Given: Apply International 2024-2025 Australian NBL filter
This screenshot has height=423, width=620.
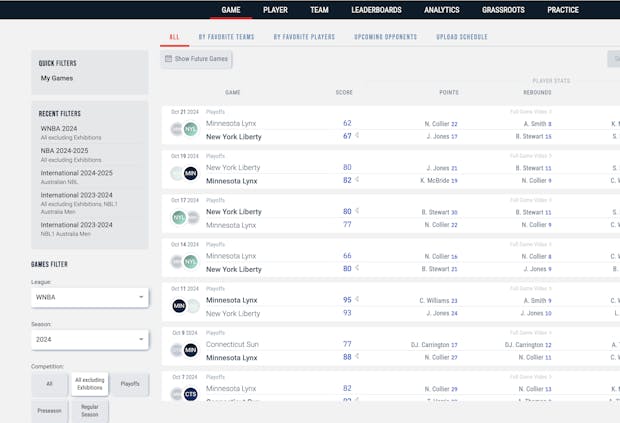Looking at the screenshot, I should point(76,177).
